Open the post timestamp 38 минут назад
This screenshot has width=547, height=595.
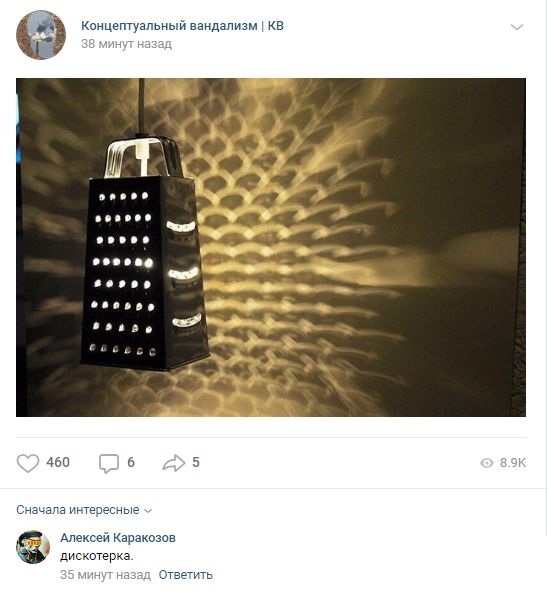126,44
